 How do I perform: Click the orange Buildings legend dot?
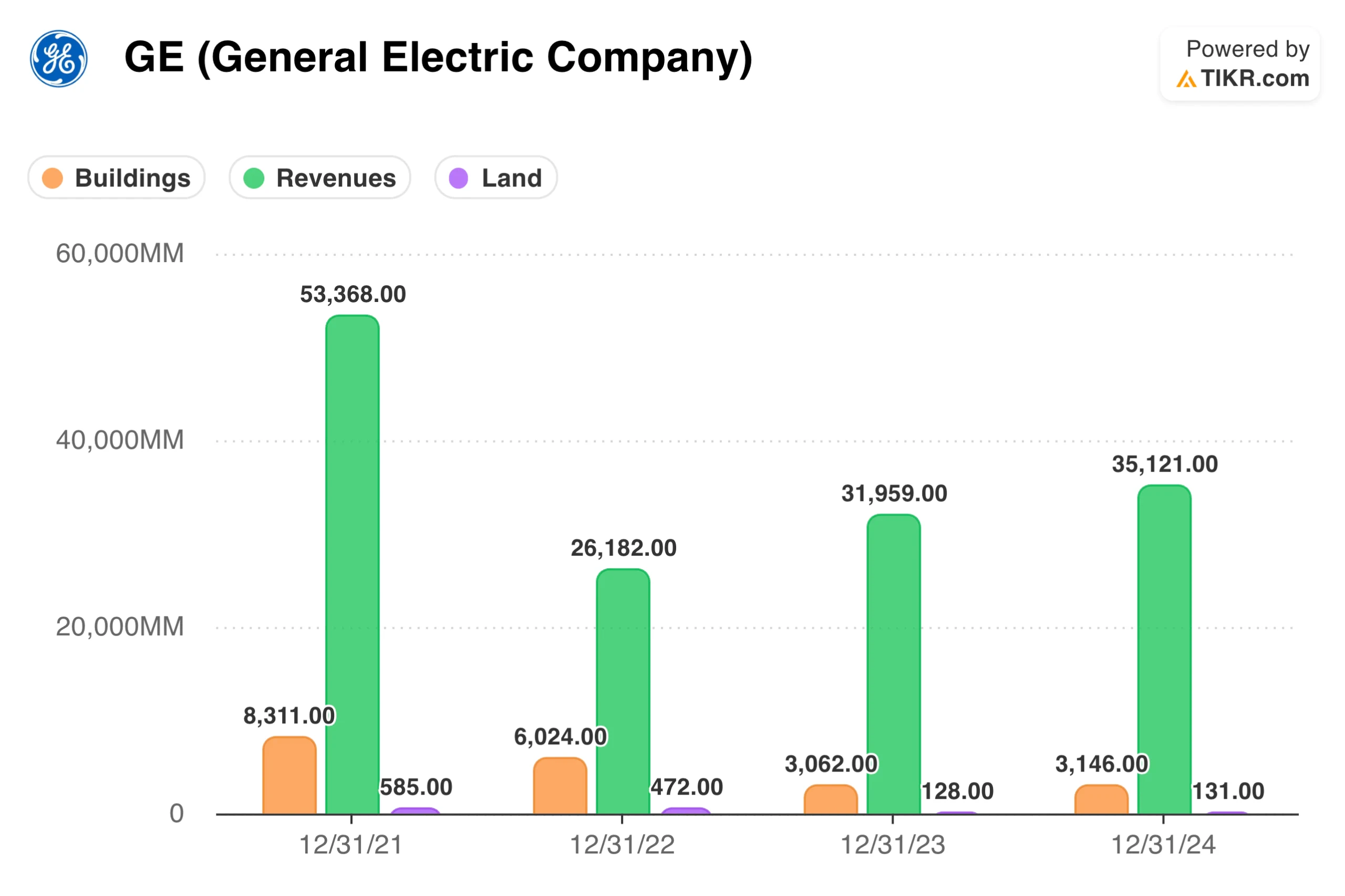(x=53, y=178)
